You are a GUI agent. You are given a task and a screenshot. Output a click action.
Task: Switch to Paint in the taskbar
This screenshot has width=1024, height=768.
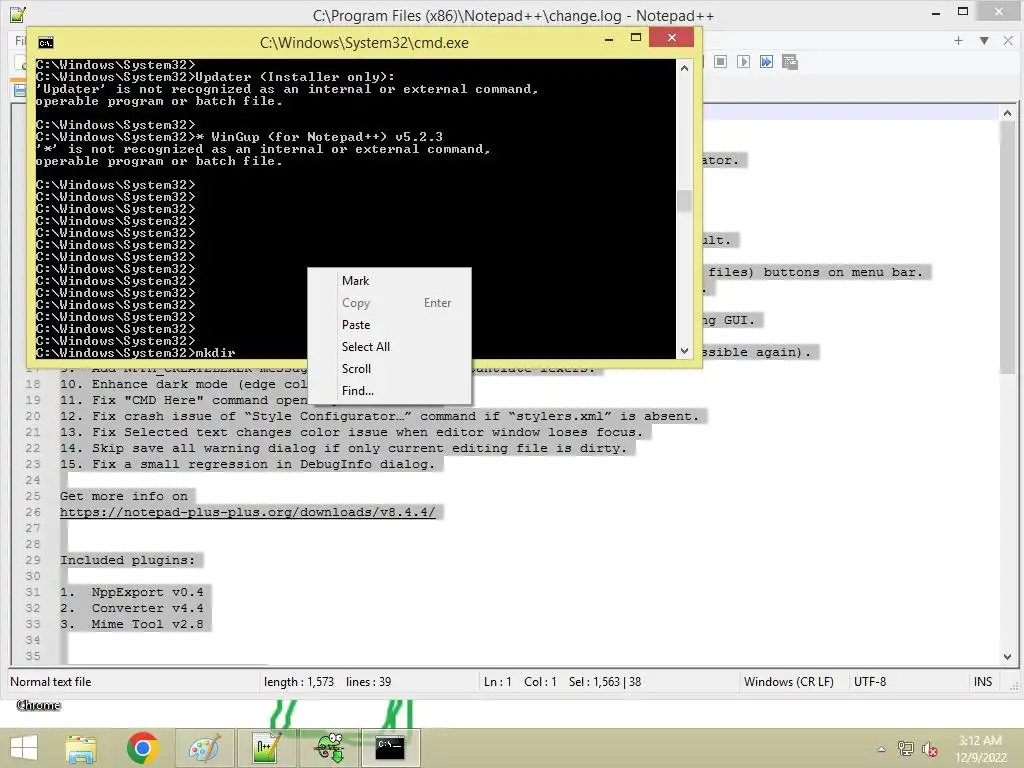pos(204,748)
